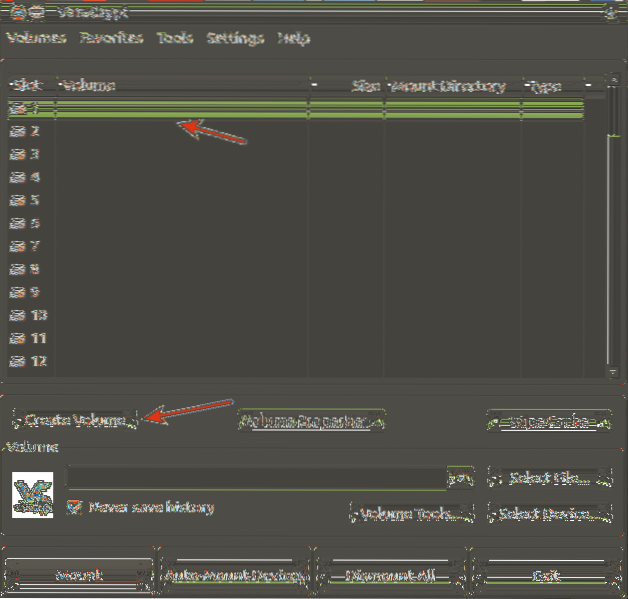
Task: Choose the drive icon of slot 7
Action: tap(17, 246)
